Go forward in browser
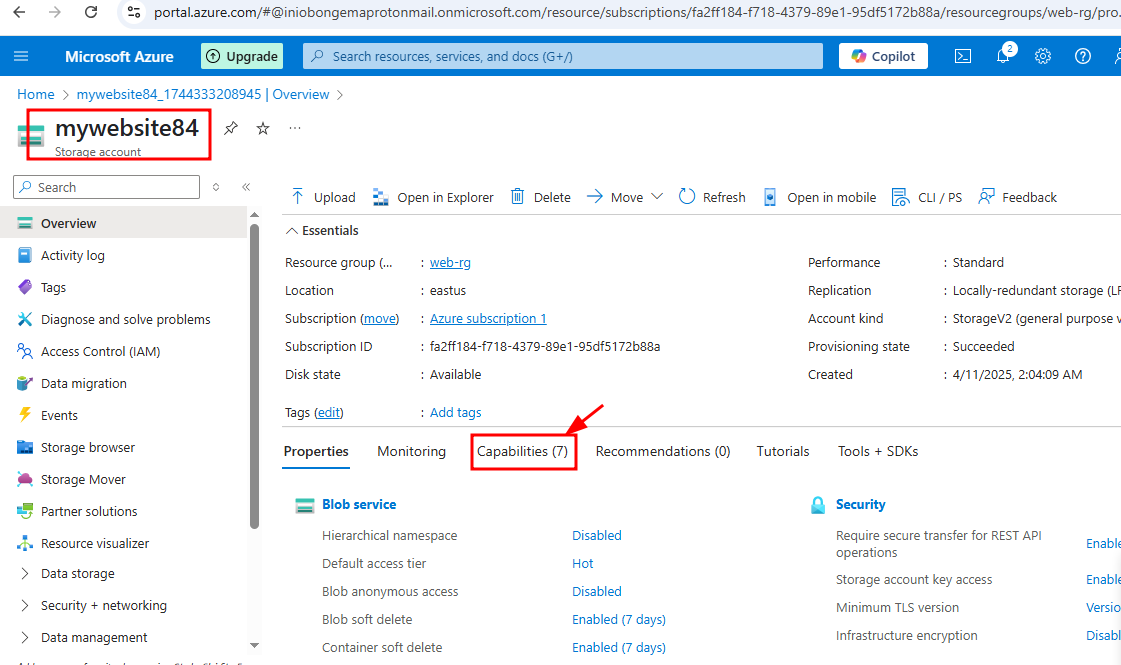The image size is (1121, 665). click(x=55, y=12)
